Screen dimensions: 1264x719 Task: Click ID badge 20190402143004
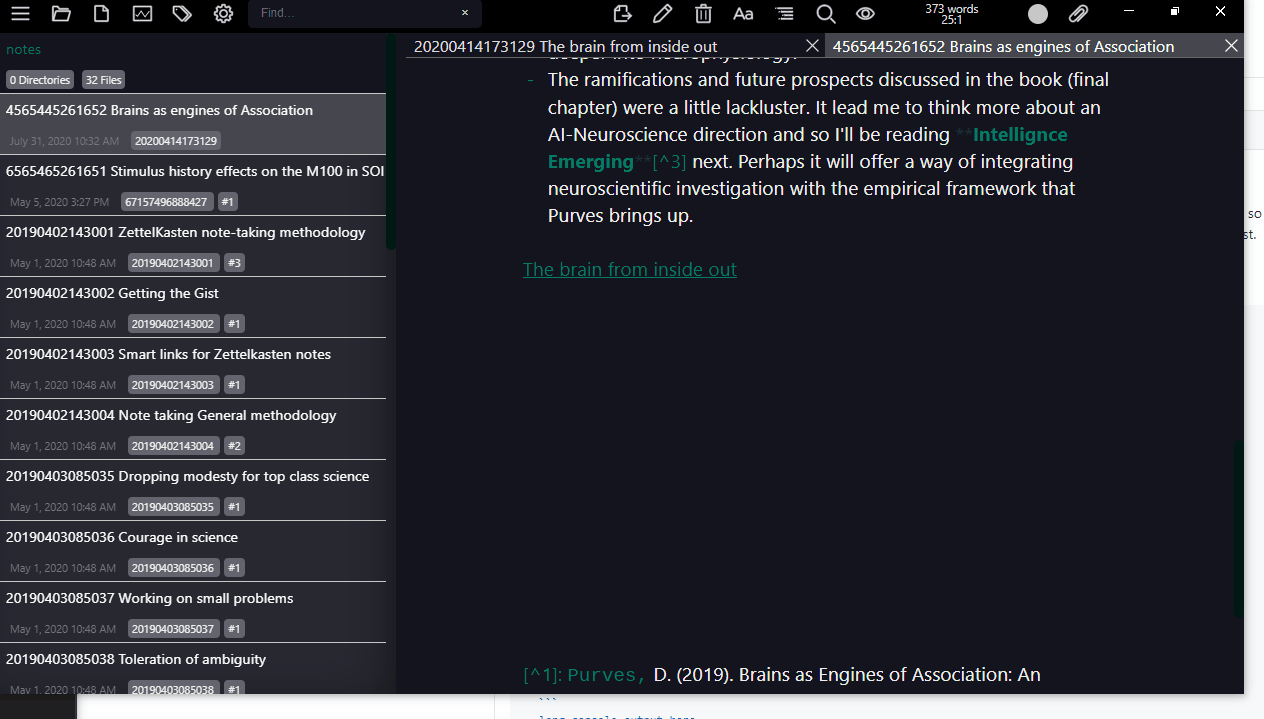pos(173,446)
